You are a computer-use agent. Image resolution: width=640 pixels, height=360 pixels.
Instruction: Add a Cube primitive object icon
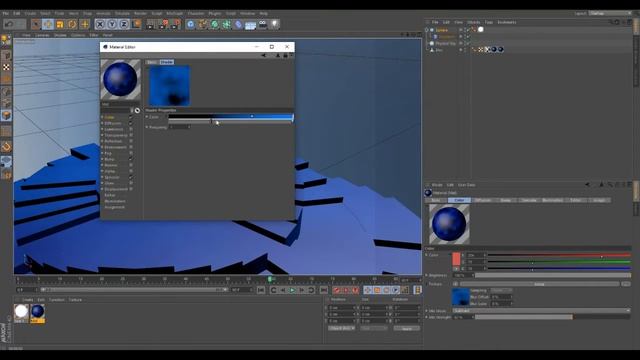(x=191, y=24)
